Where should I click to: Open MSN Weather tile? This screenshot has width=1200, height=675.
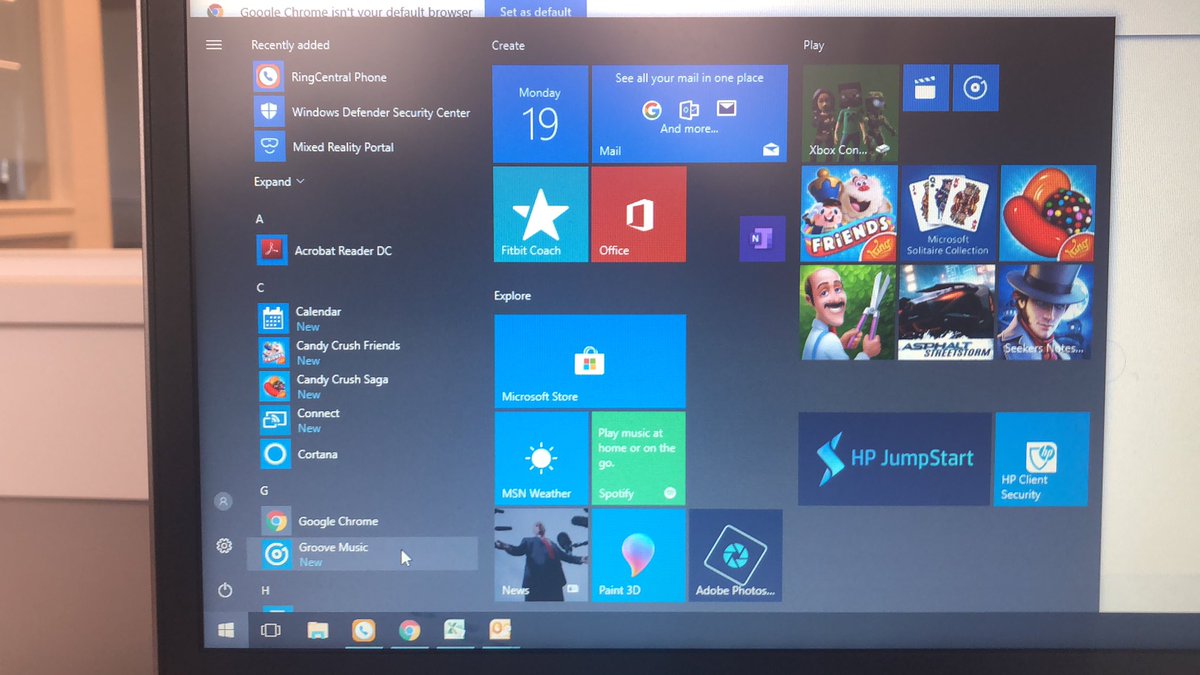(x=540, y=459)
